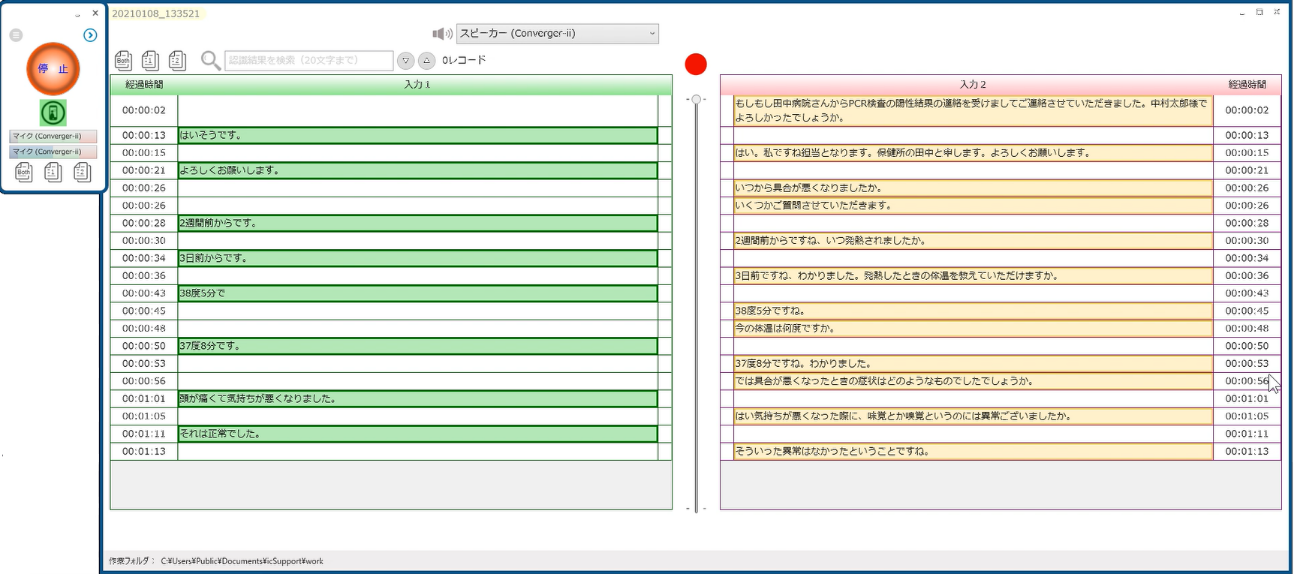Open the hamburger menu in the small panel

(x=16, y=35)
